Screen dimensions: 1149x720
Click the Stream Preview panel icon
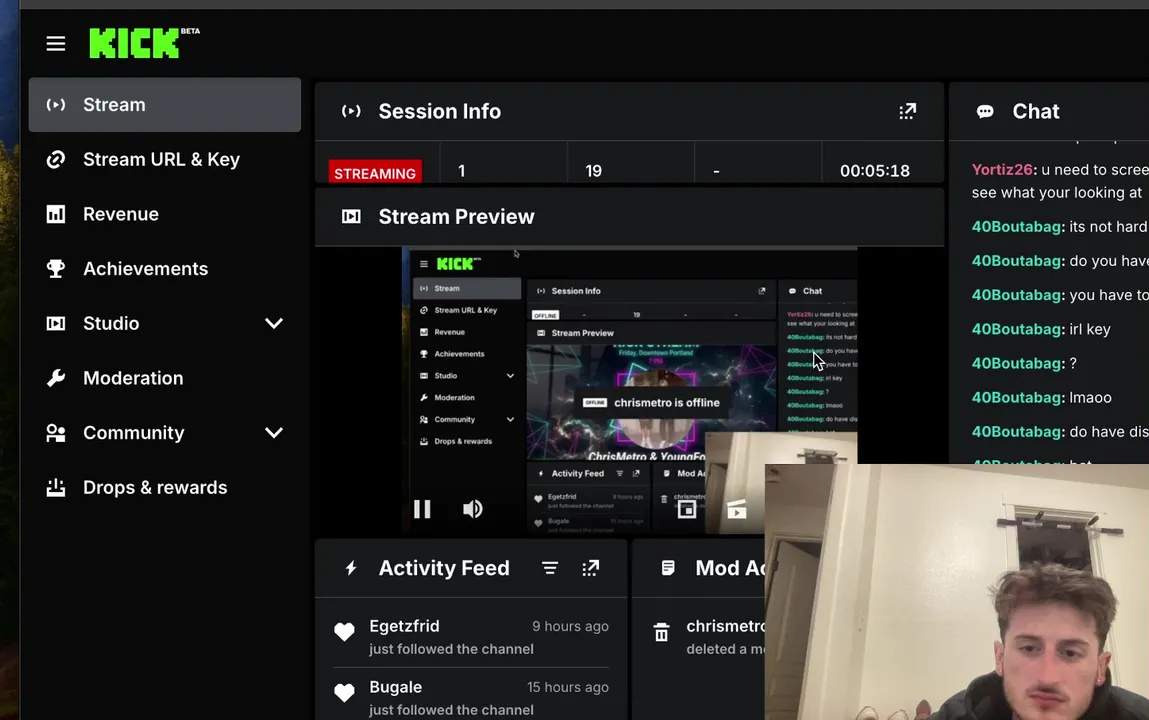(x=351, y=217)
